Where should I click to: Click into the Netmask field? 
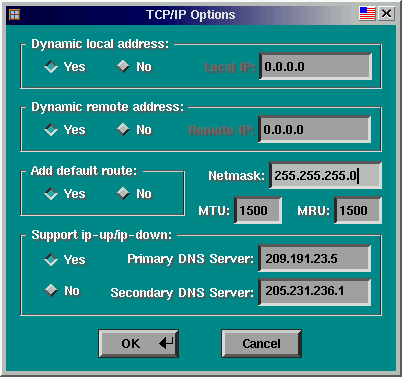(x=325, y=175)
